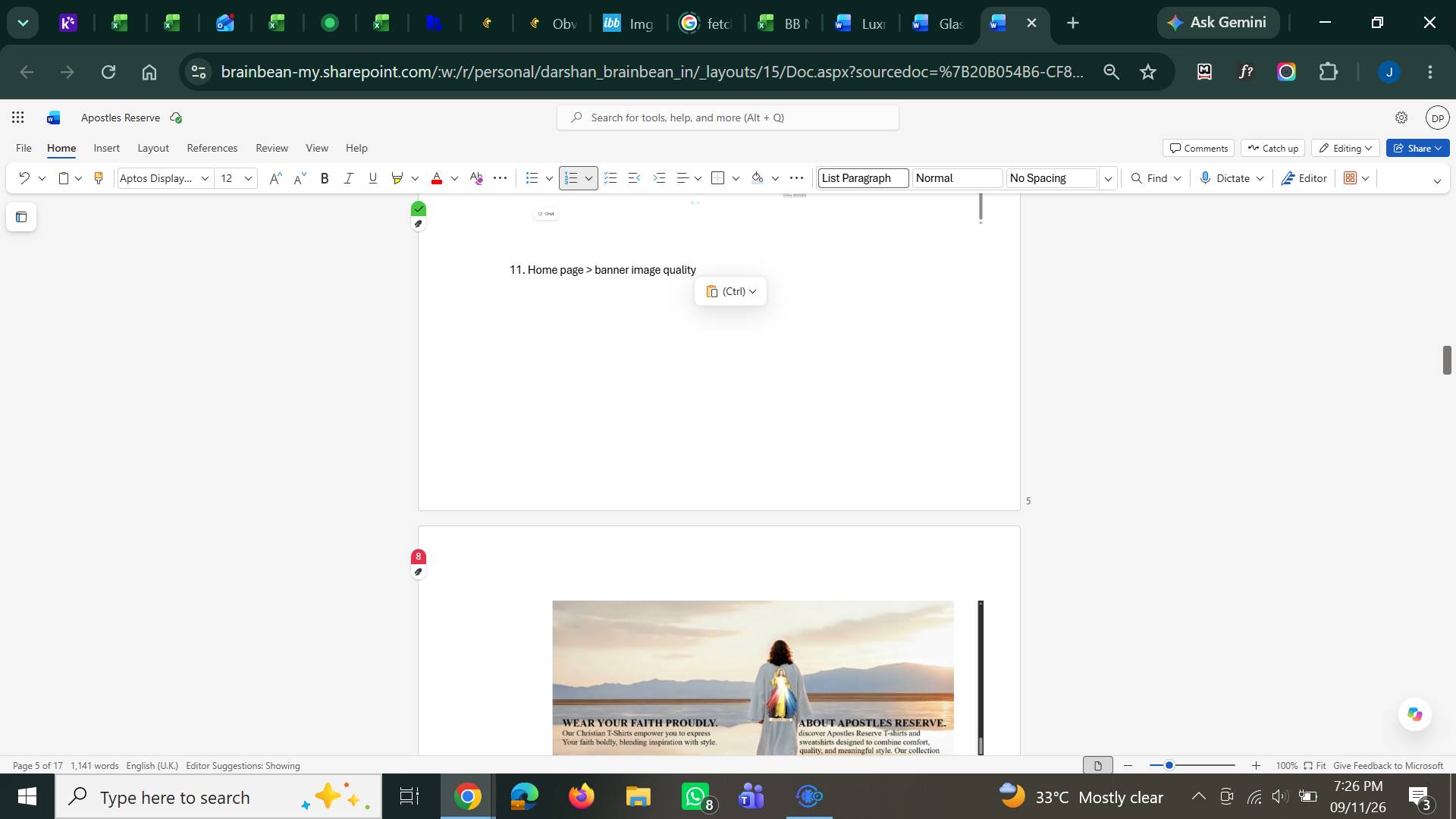1456x819 pixels.
Task: Toggle Underline formatting
Action: [372, 178]
